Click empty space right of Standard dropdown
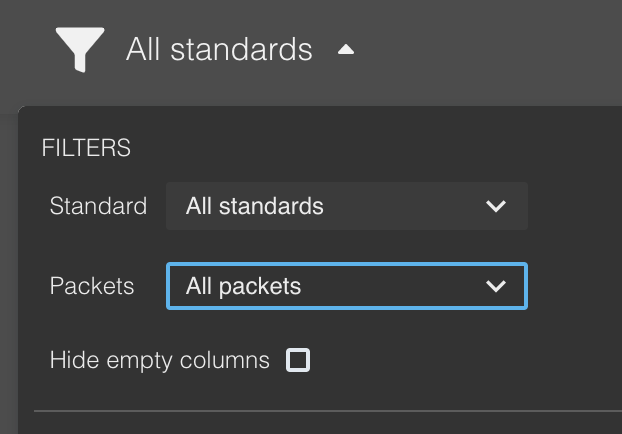 point(575,206)
